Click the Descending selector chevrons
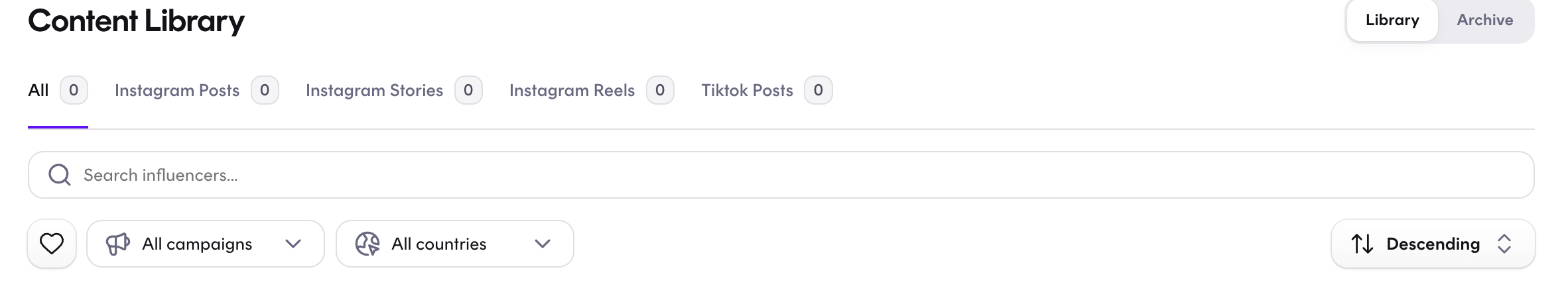1568x298 pixels. click(1504, 244)
